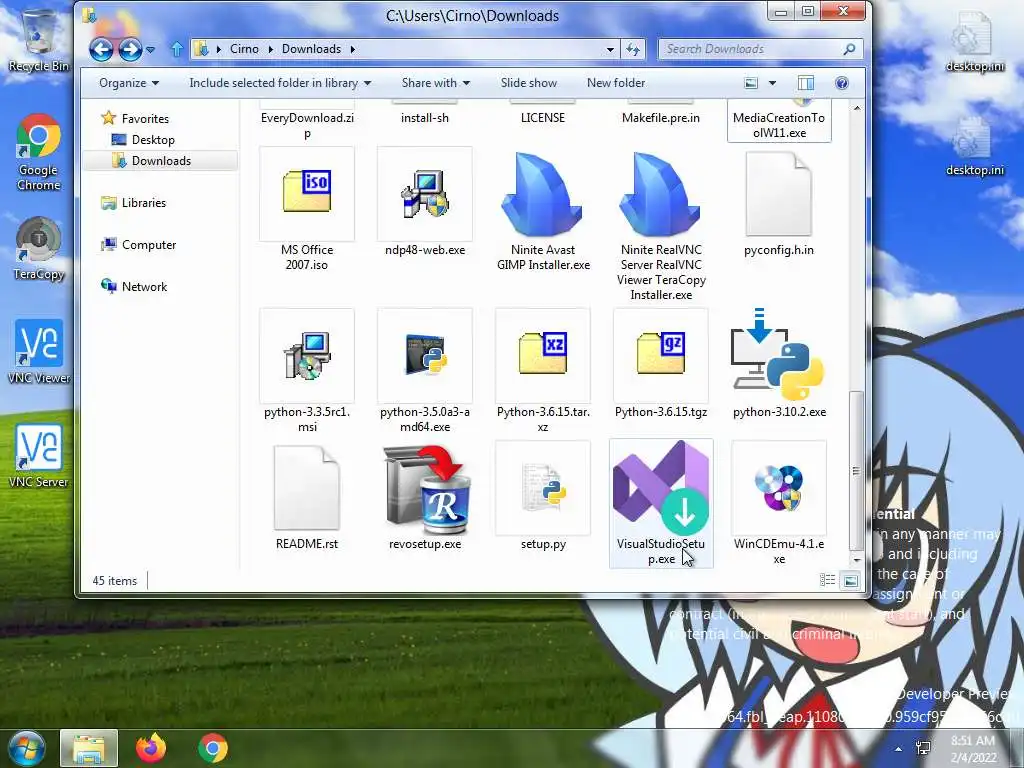
Task: Click Cirno in the address path
Action: pyautogui.click(x=244, y=49)
